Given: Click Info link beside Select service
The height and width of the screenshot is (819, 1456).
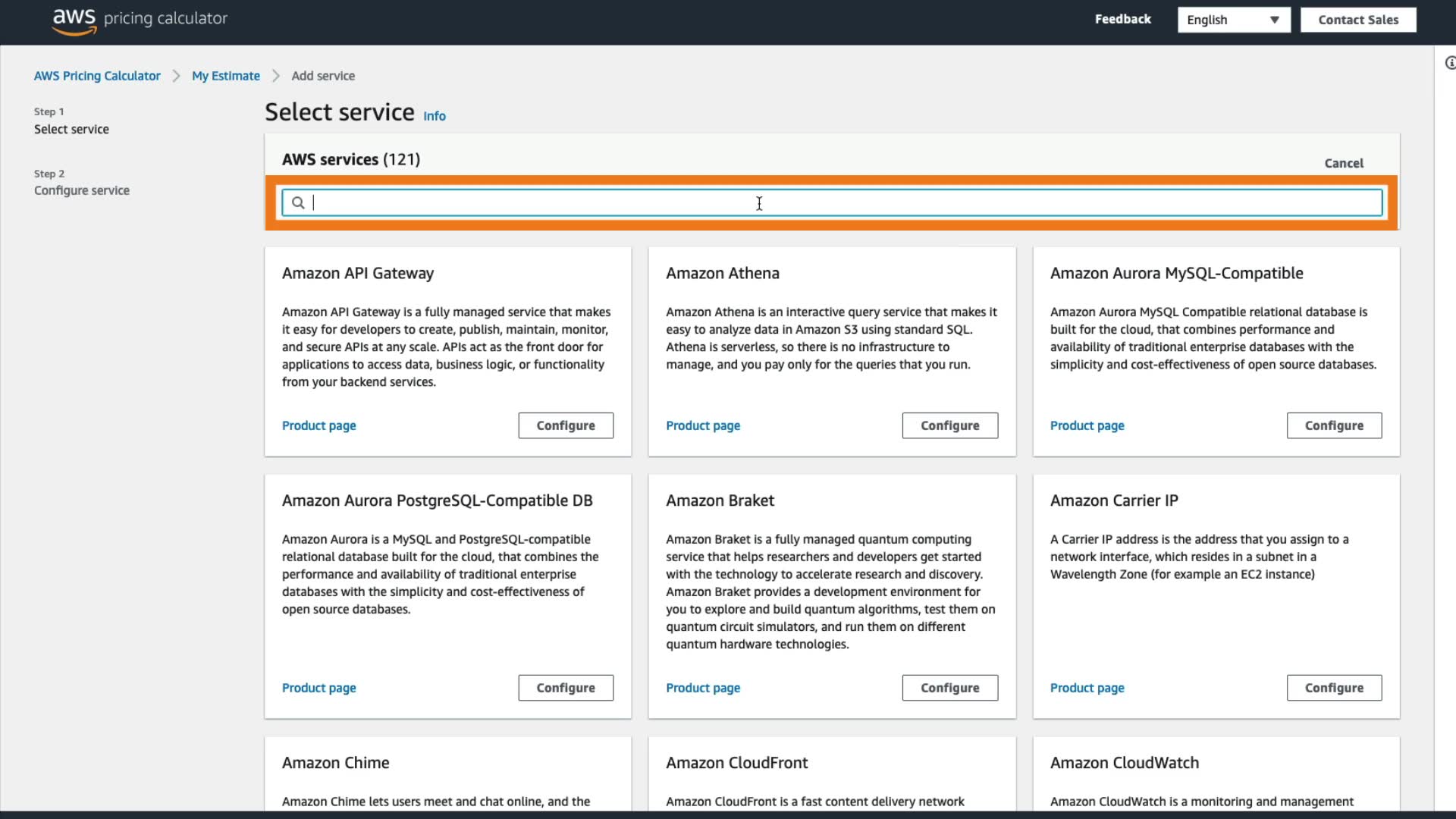Looking at the screenshot, I should click(434, 116).
